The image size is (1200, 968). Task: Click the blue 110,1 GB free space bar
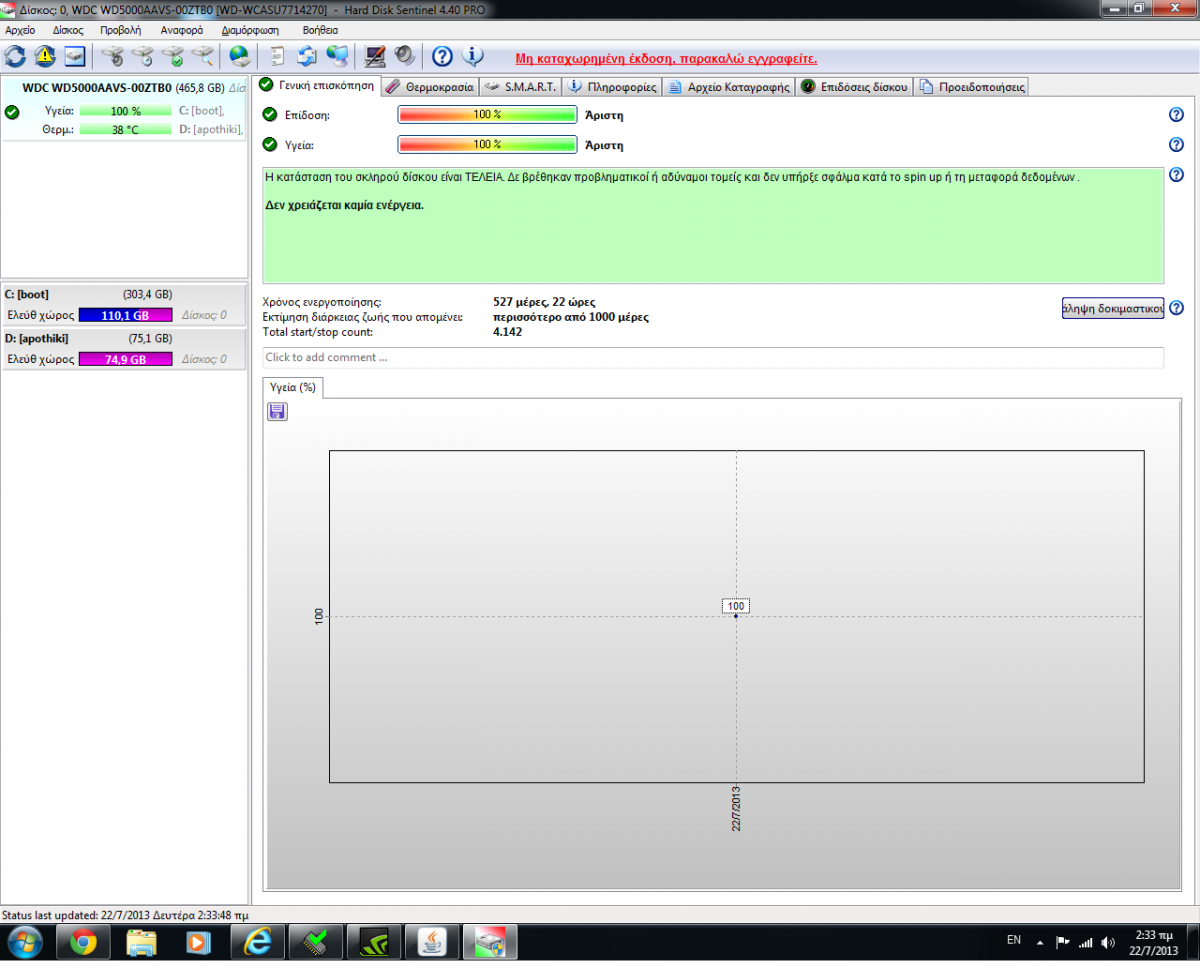pos(125,315)
